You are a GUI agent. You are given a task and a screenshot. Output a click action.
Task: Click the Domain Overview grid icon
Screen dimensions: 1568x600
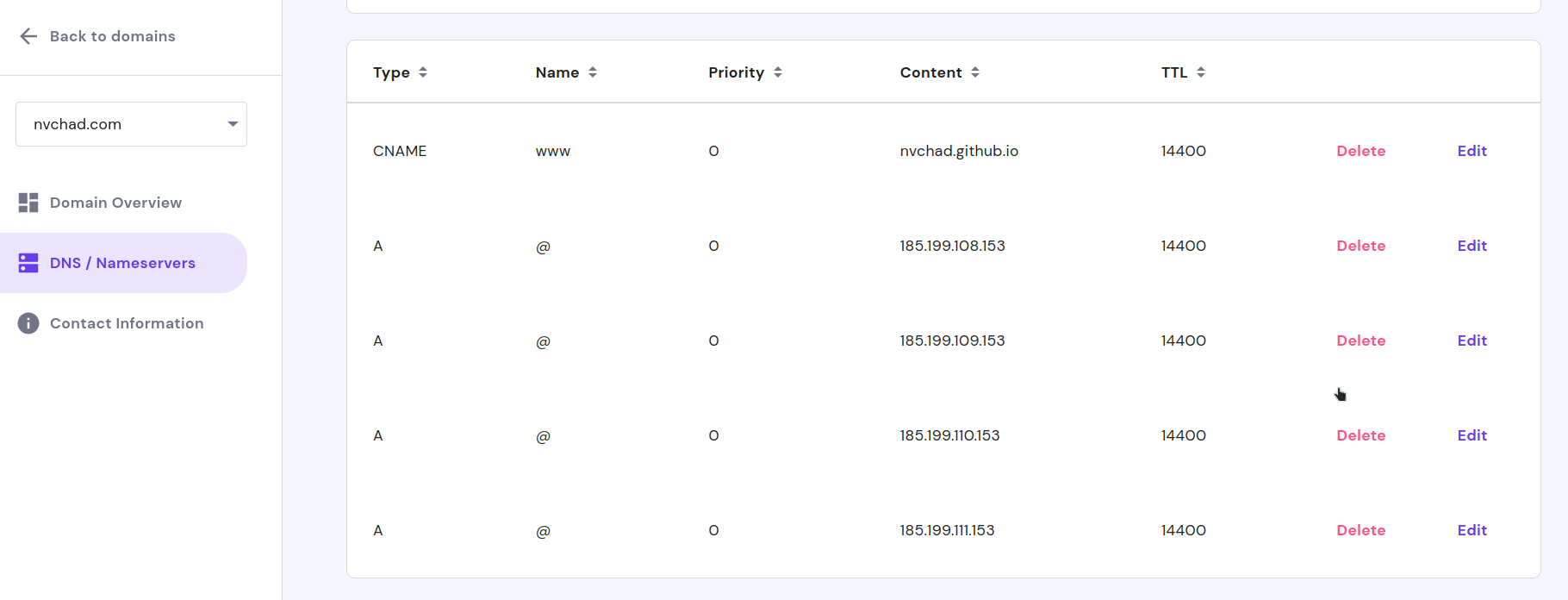(x=28, y=202)
